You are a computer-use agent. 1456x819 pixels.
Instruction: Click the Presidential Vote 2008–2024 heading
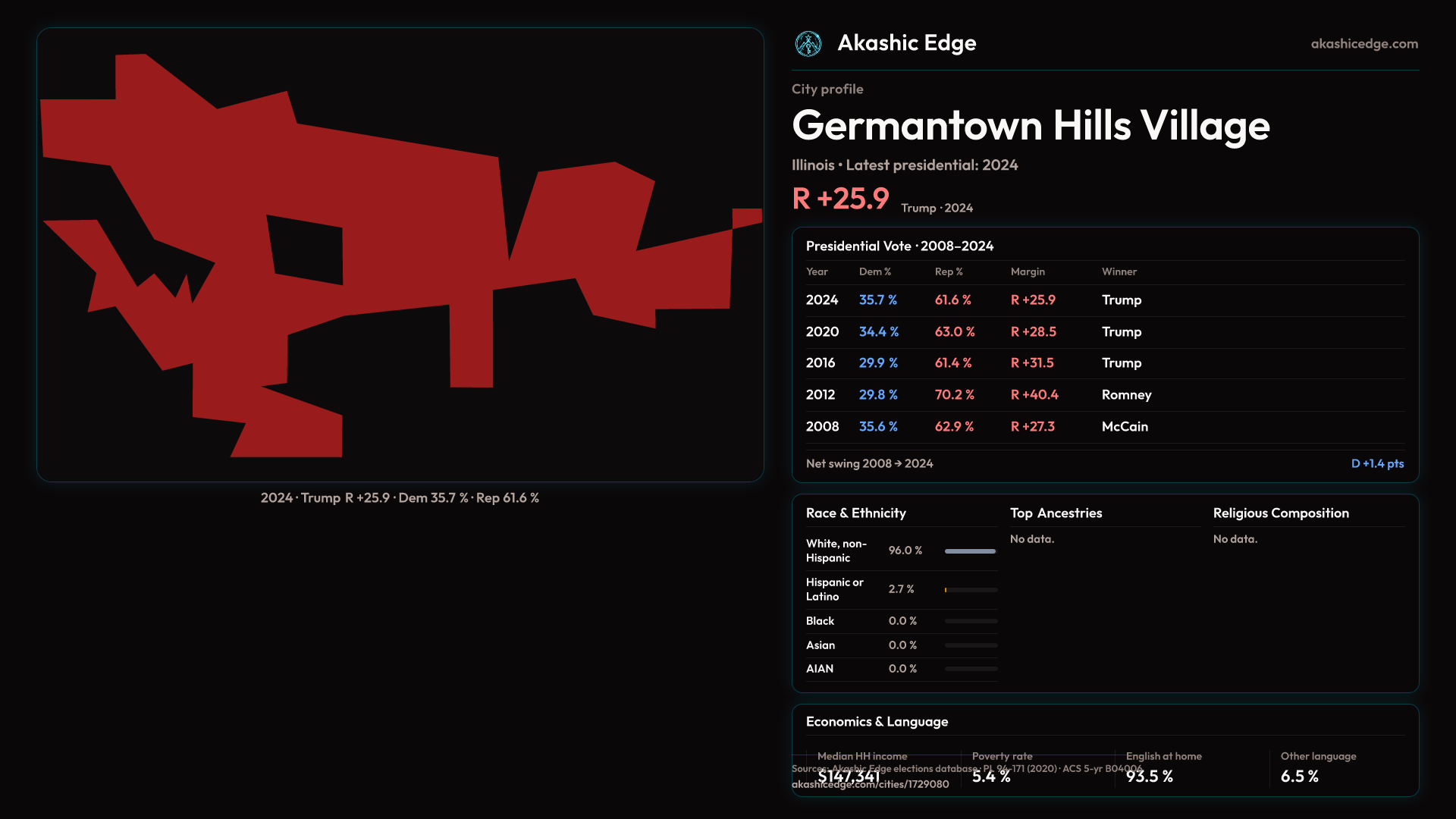[899, 246]
